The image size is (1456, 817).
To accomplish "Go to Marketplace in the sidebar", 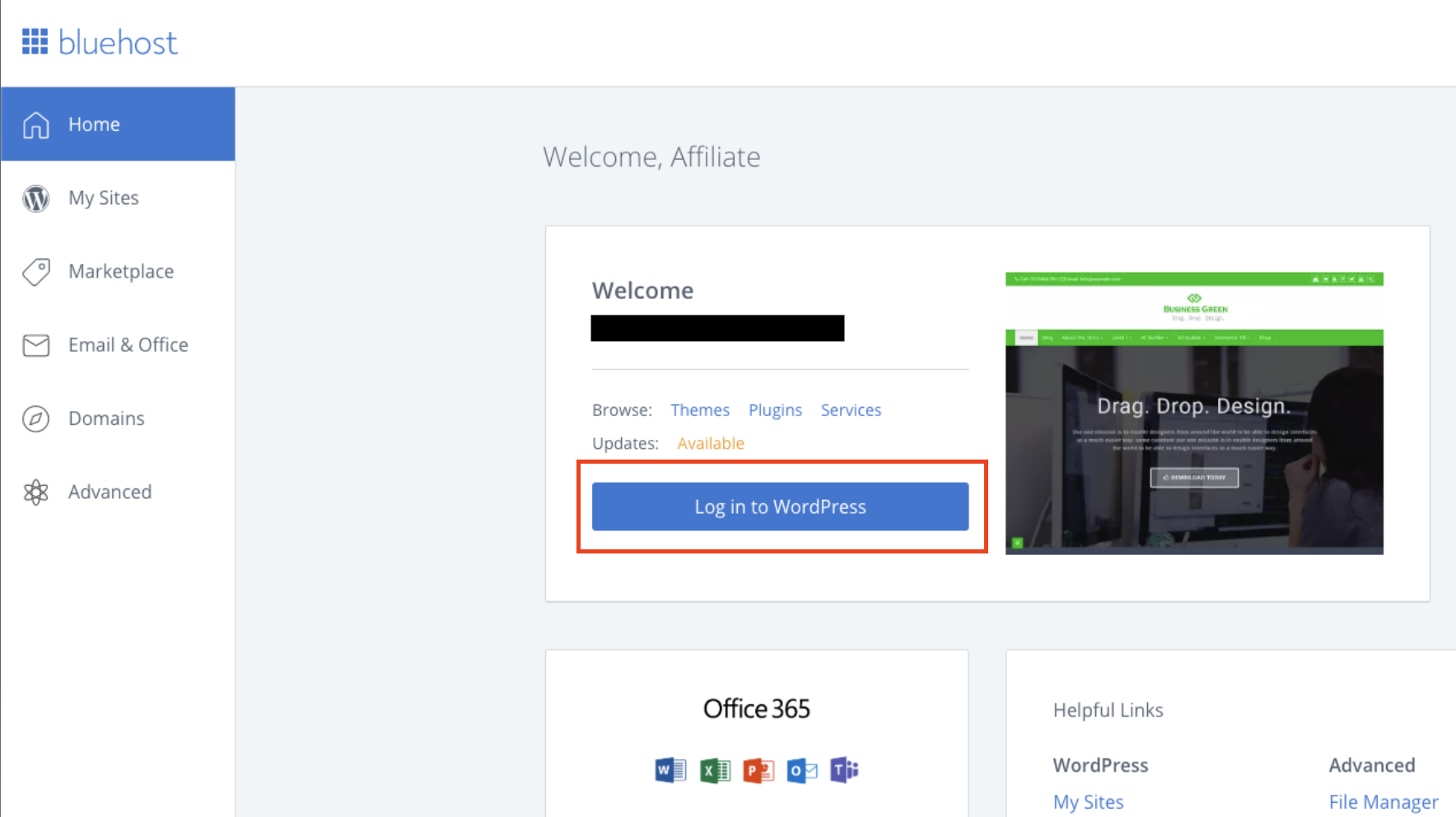I will tap(118, 272).
